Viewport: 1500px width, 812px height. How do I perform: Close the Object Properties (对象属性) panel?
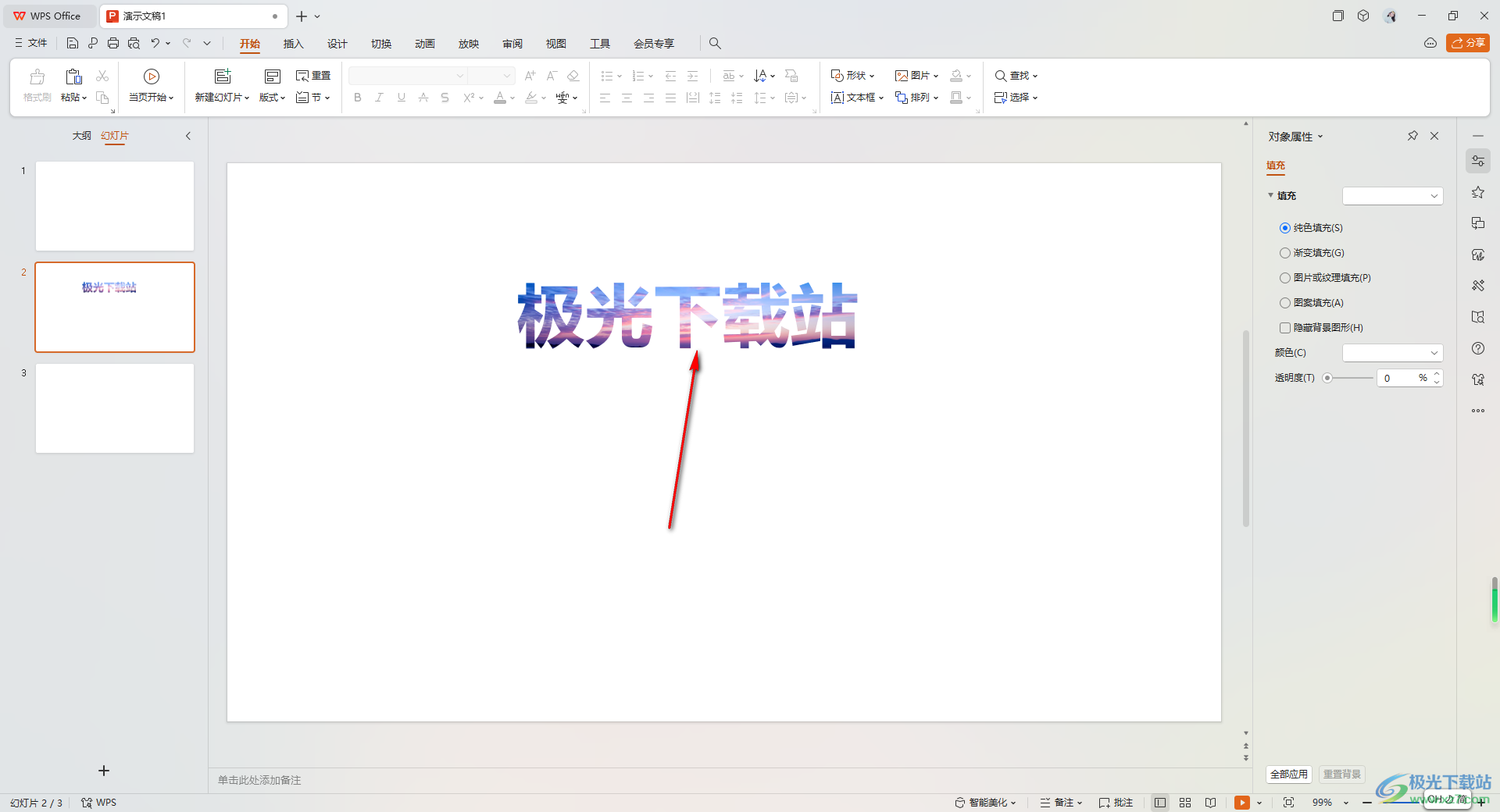click(x=1434, y=136)
